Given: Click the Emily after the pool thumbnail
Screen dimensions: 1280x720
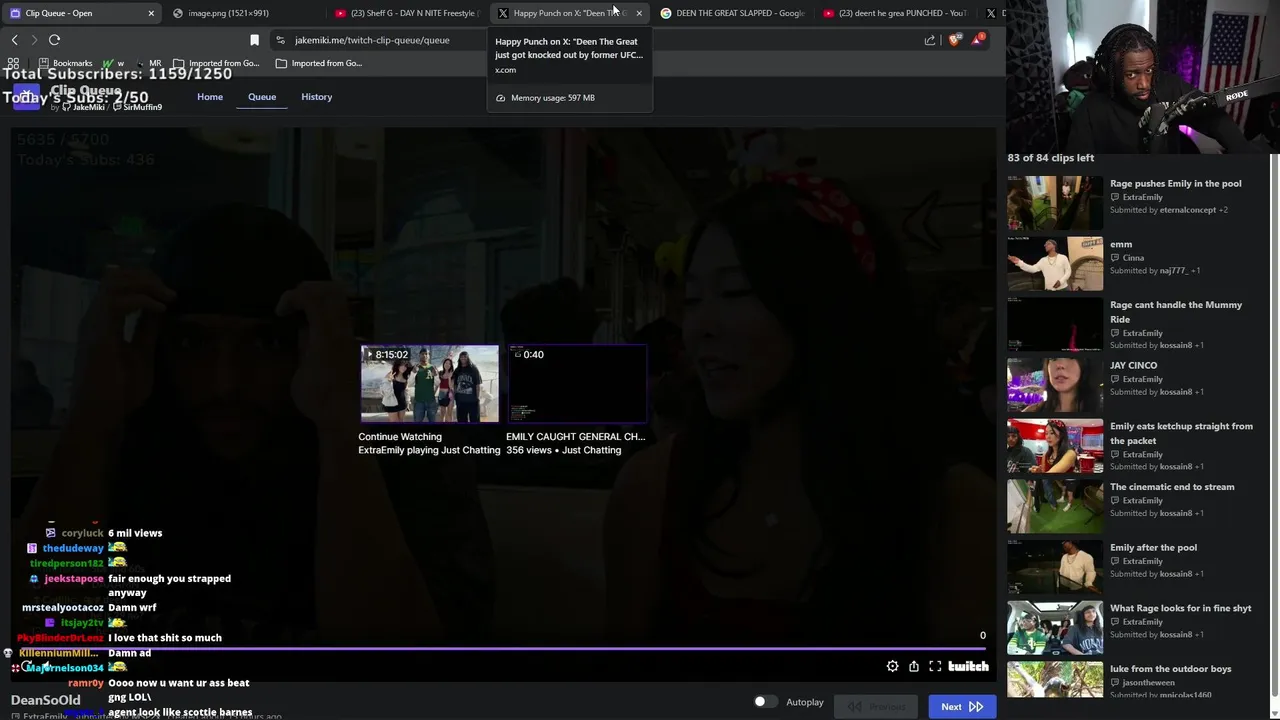Looking at the screenshot, I should tap(1054, 567).
